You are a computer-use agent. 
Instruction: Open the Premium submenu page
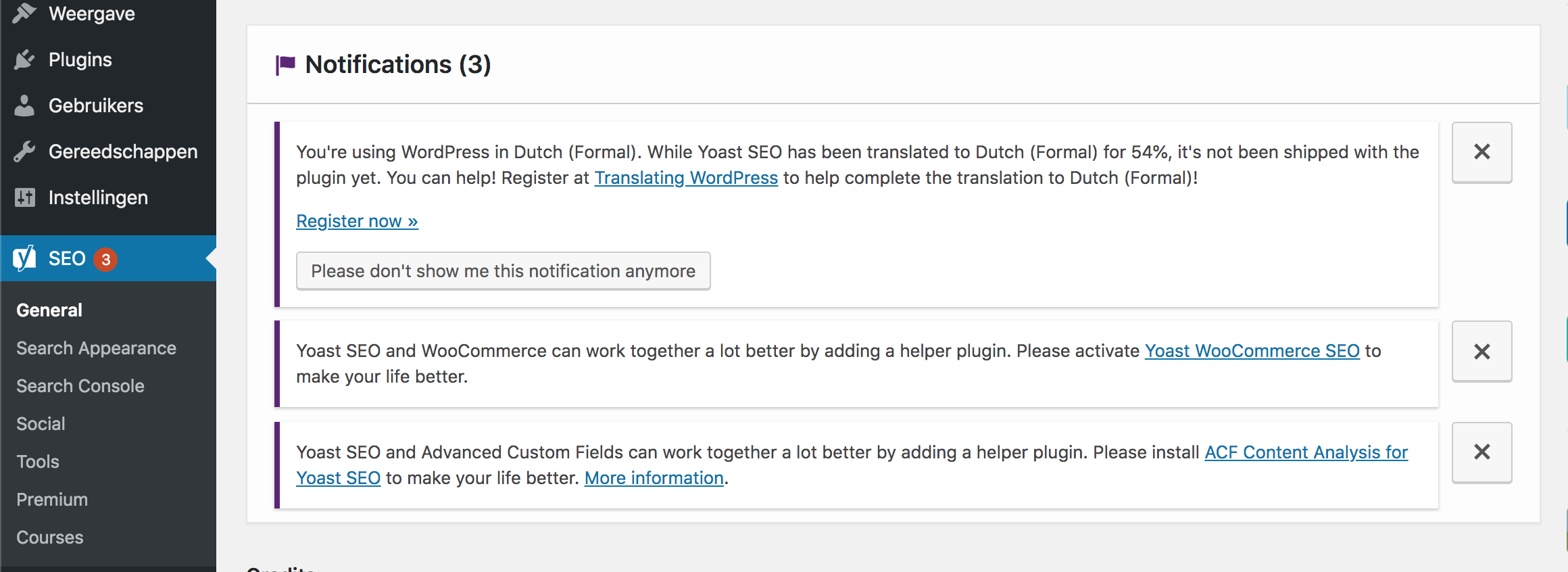click(x=52, y=500)
